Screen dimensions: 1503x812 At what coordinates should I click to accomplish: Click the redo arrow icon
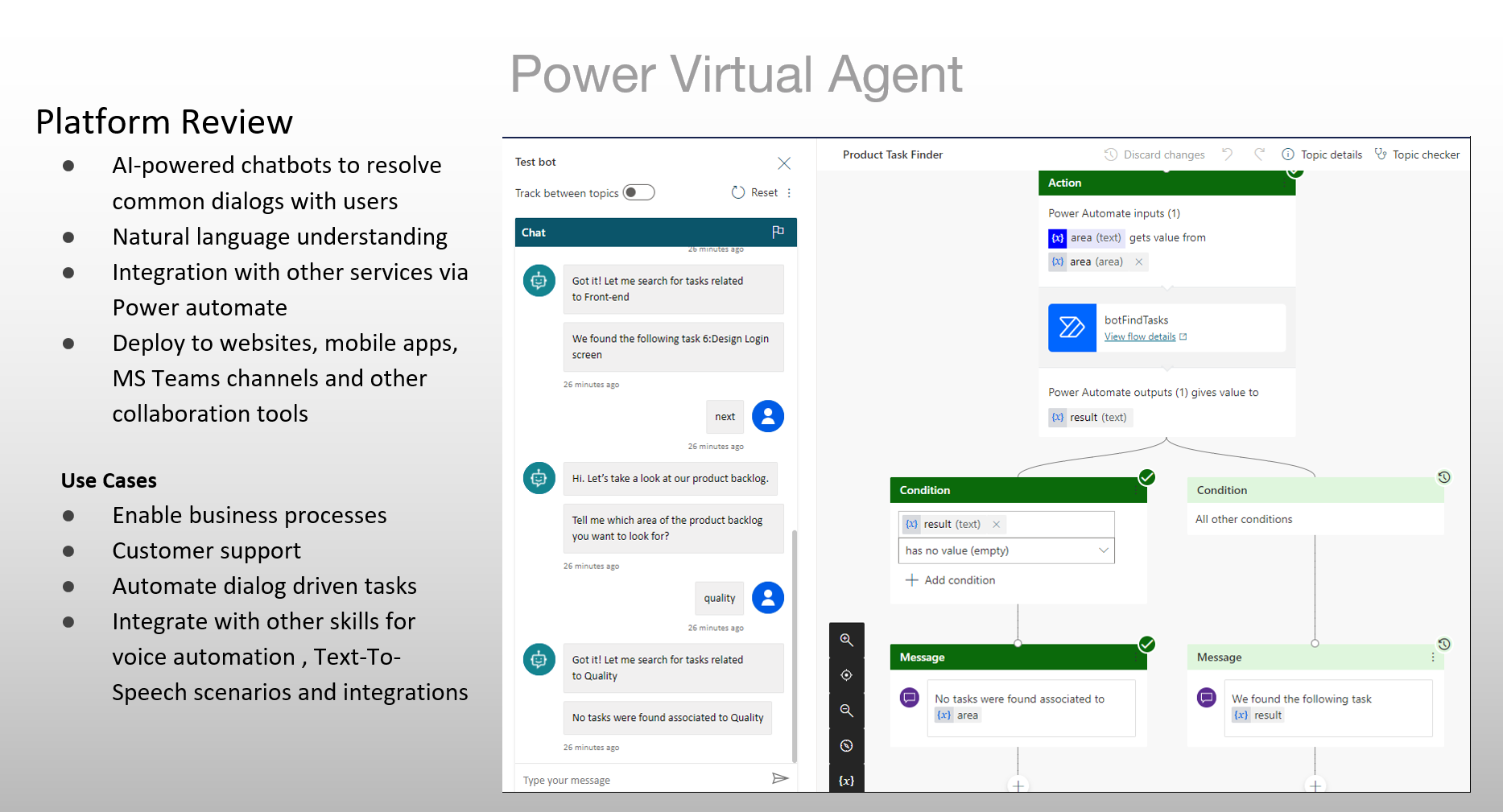click(1259, 155)
